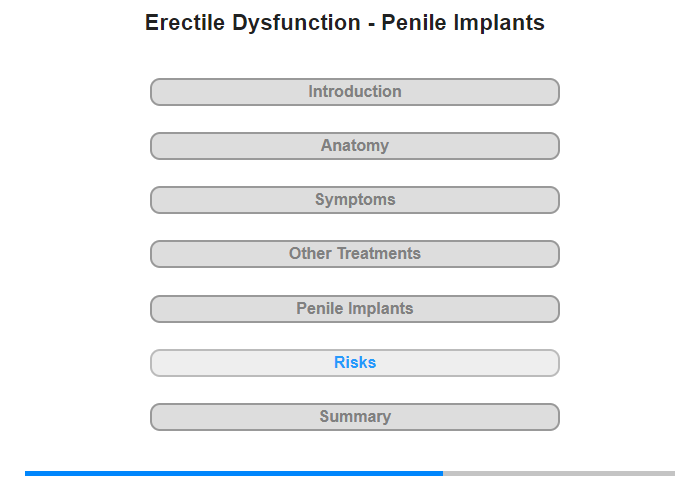Image resolution: width=700 pixels, height=480 pixels.
Task: Click the end of blue progress indicator
Action: pyautogui.click(x=442, y=473)
